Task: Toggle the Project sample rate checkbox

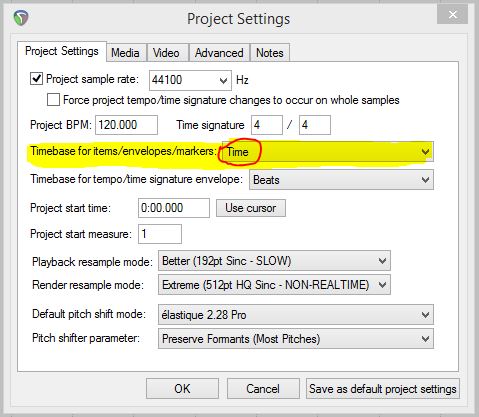Action: tap(36, 79)
